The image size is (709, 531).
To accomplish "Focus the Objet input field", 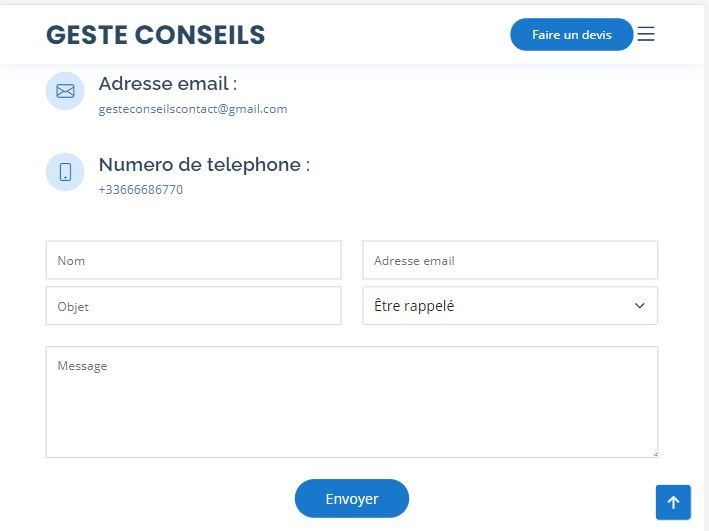I will pos(194,306).
